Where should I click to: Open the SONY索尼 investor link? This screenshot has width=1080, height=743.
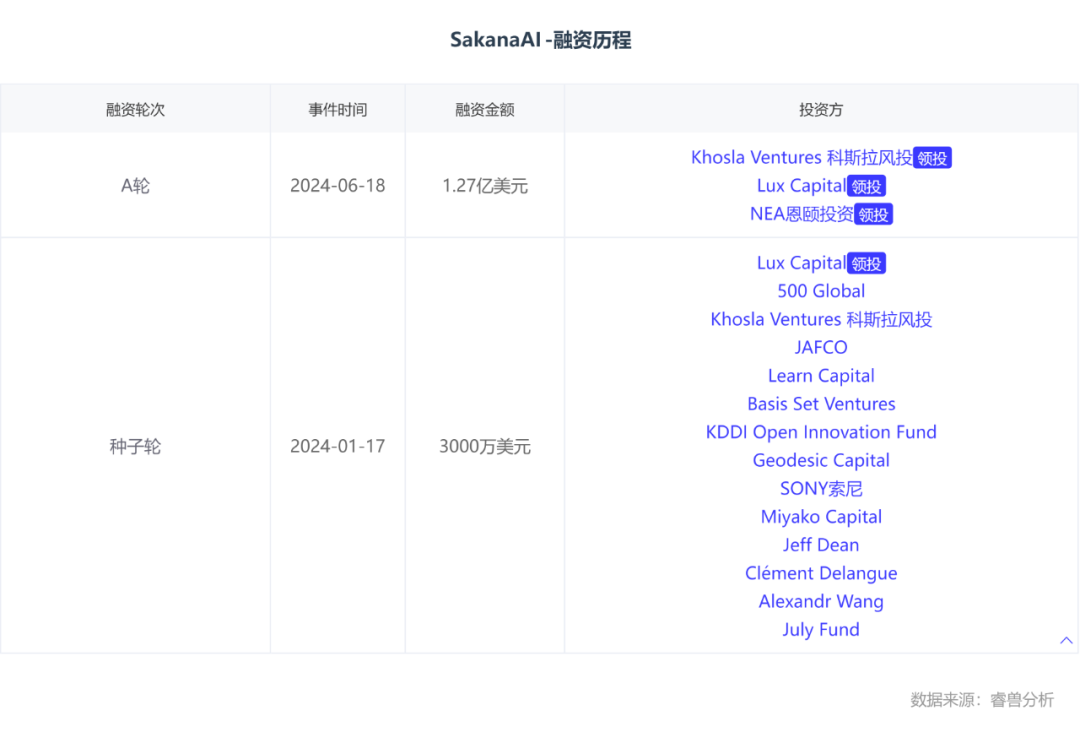tap(821, 489)
